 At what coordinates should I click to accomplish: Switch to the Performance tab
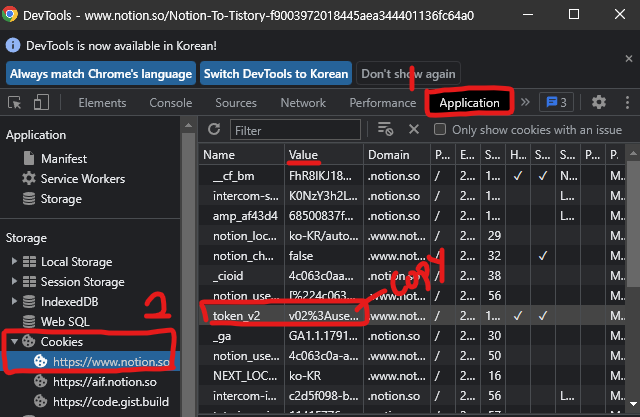pos(383,103)
